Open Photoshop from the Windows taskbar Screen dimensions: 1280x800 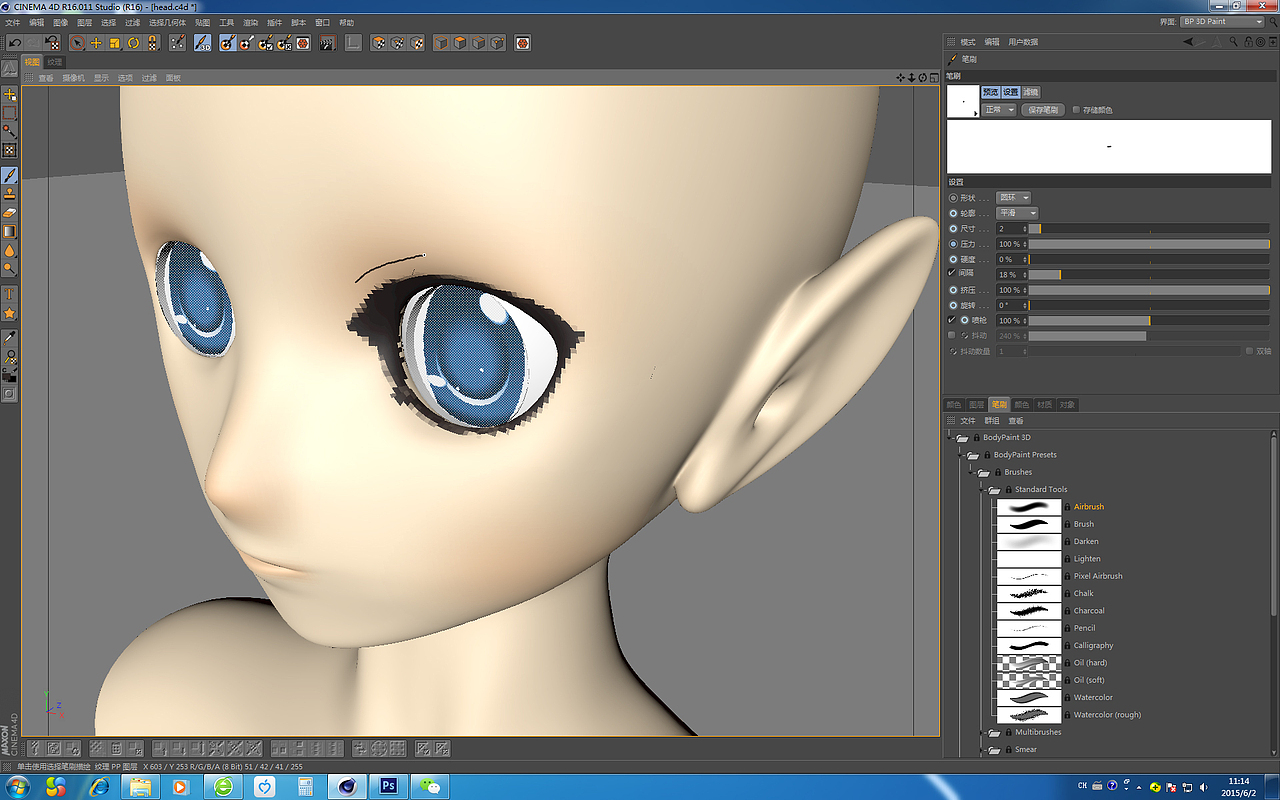point(387,786)
